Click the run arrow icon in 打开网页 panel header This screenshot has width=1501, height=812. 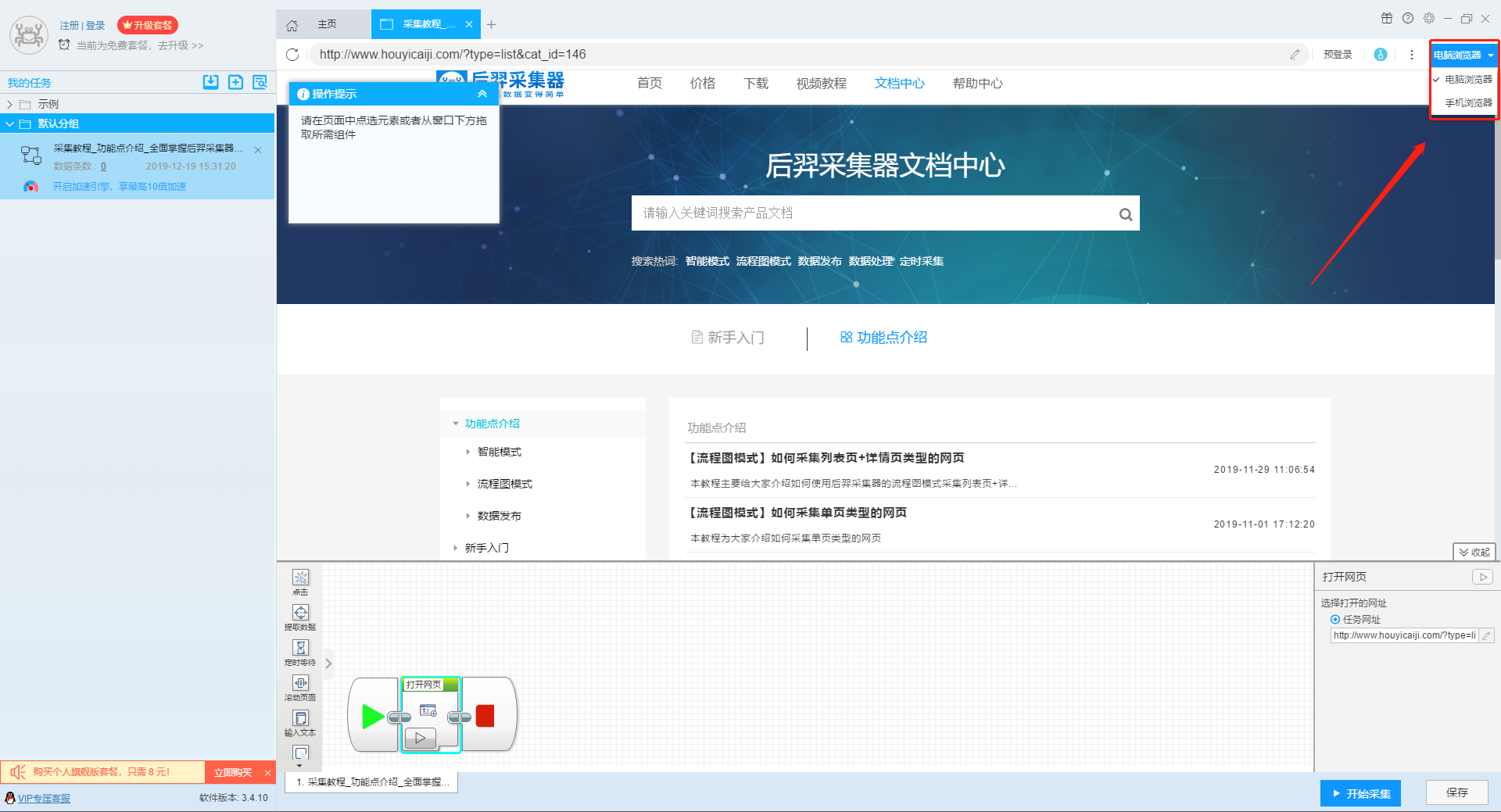pos(1483,577)
